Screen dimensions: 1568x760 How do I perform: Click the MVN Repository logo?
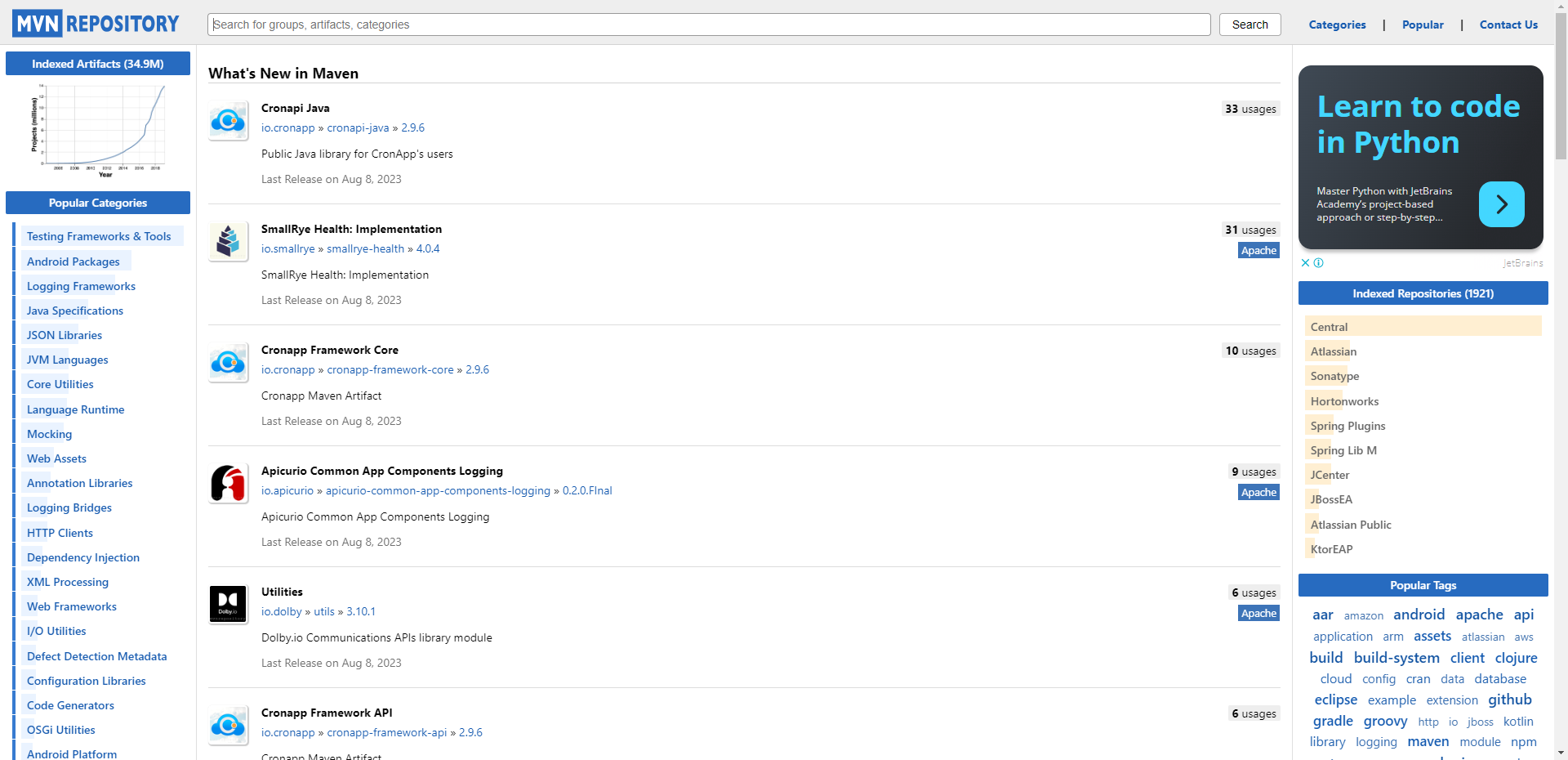94,23
